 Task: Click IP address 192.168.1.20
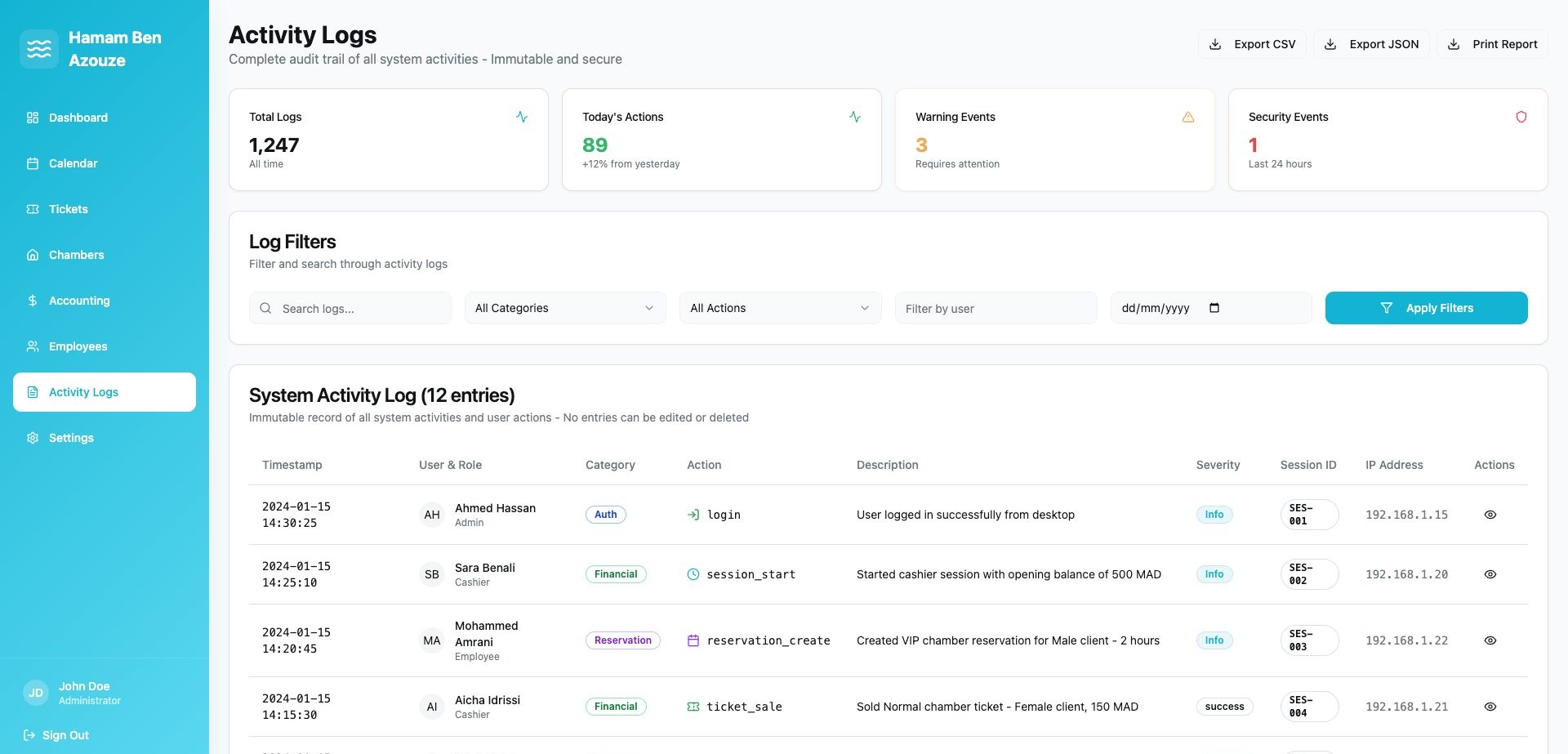click(1406, 574)
